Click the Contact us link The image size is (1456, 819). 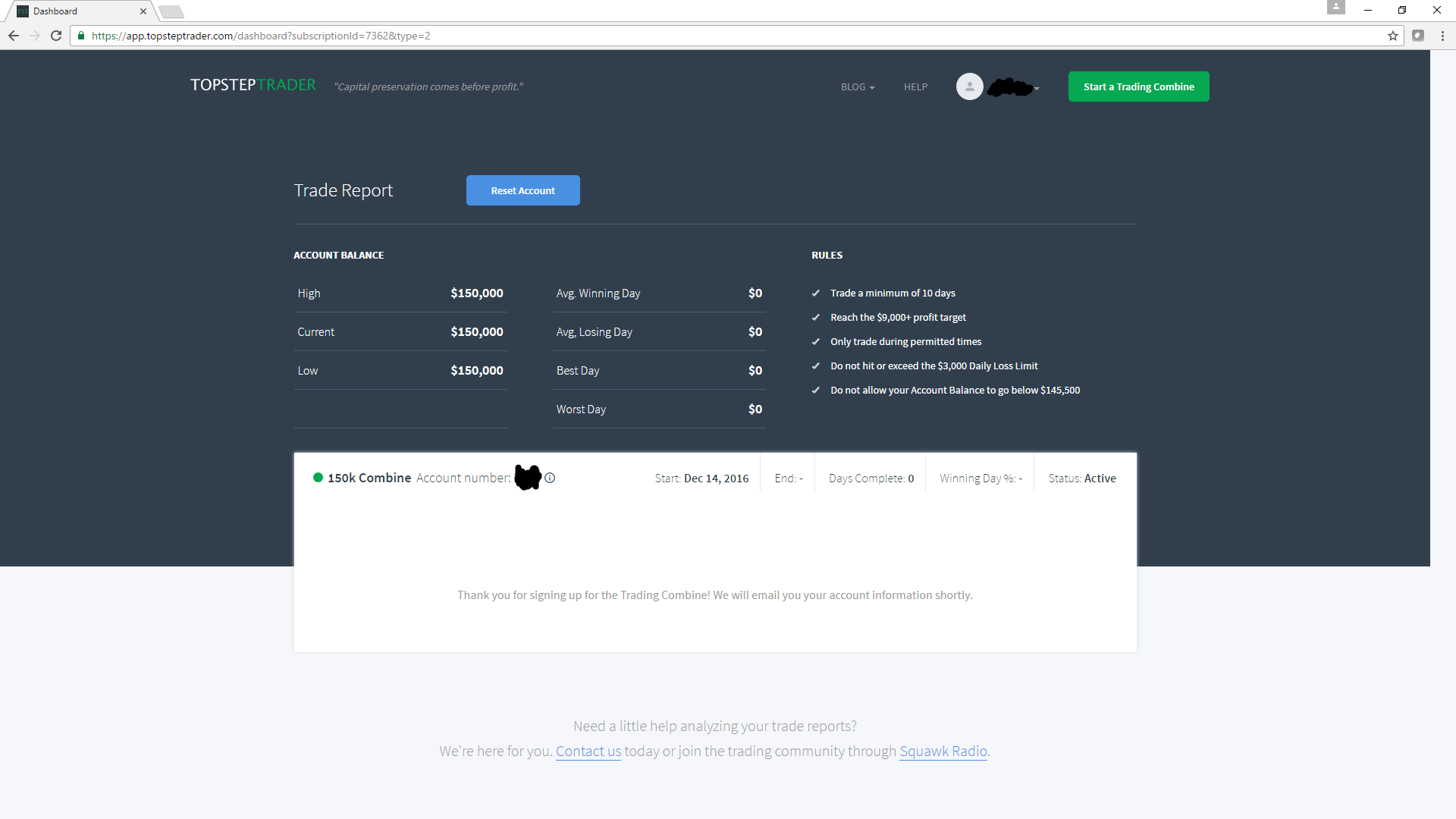(x=588, y=752)
